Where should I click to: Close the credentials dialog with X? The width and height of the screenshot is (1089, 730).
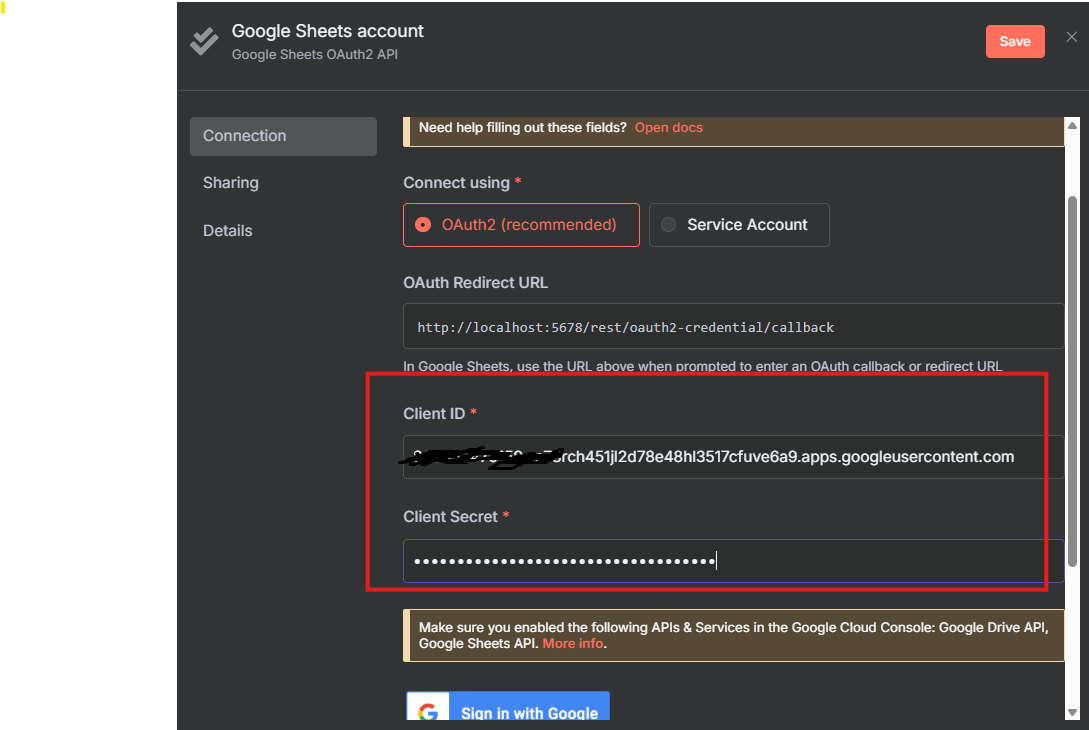pos(1072,37)
